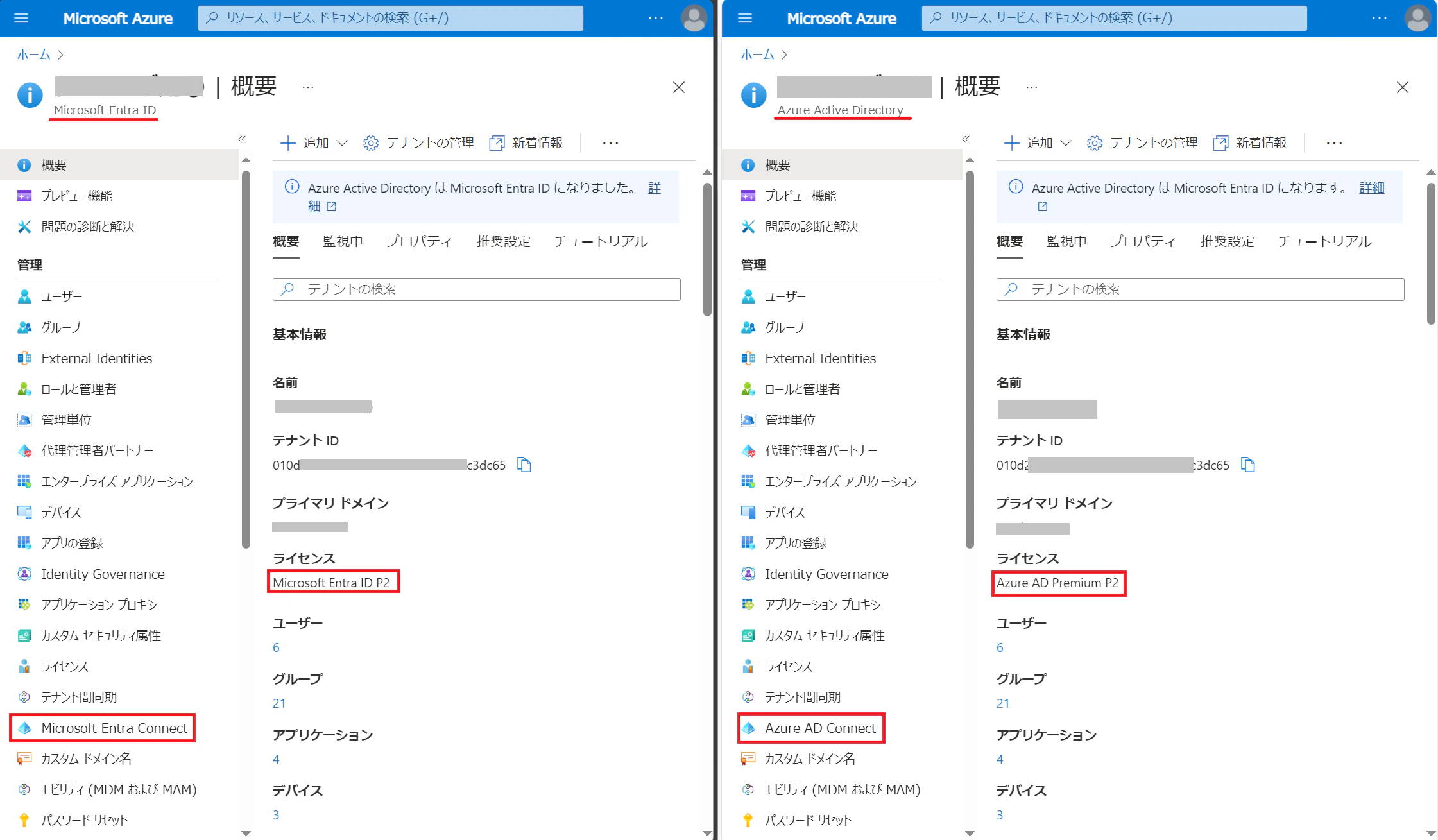Click the 詳細 link in the right banner

pos(1372,187)
